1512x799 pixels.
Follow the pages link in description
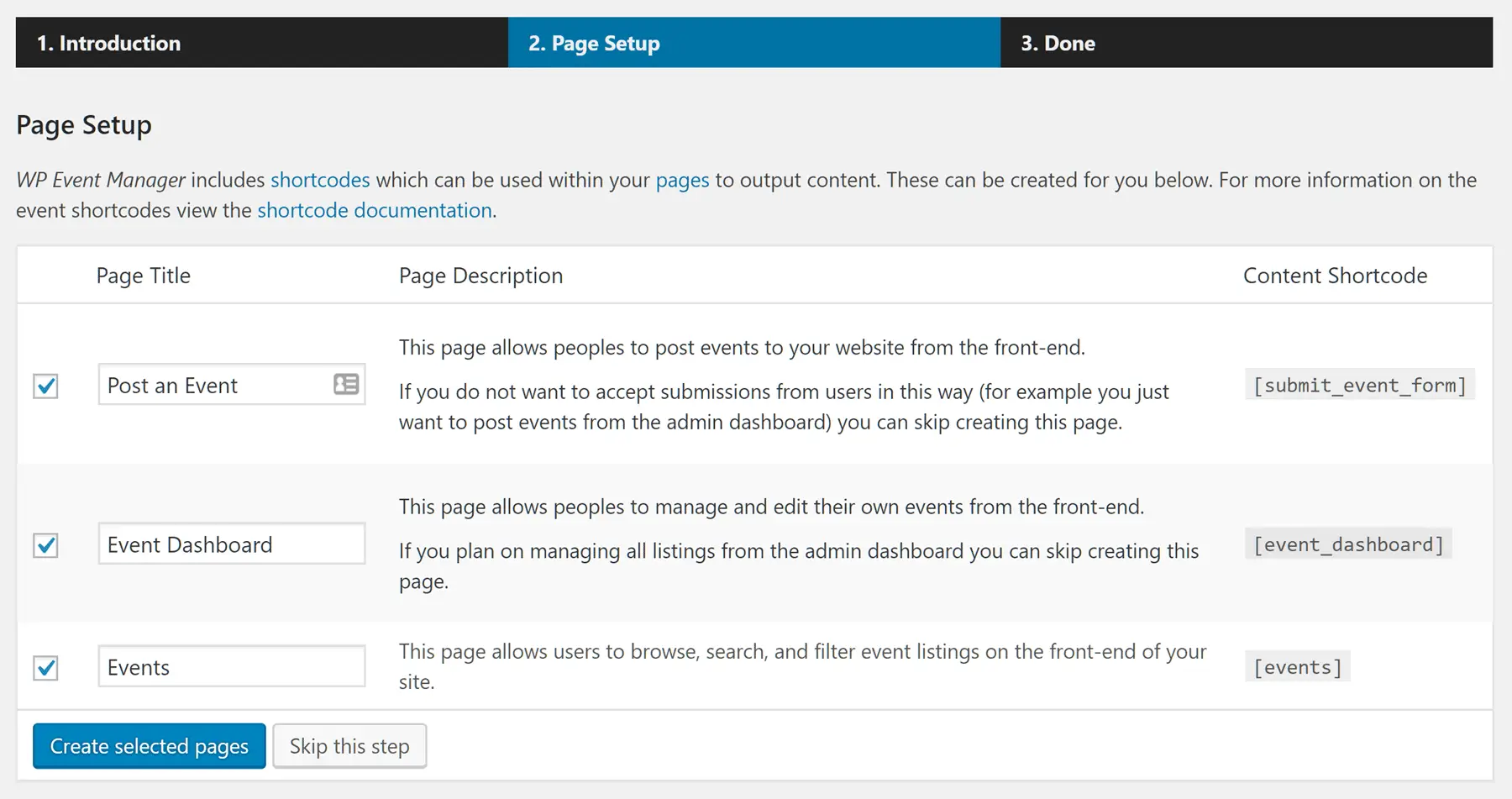click(x=682, y=180)
